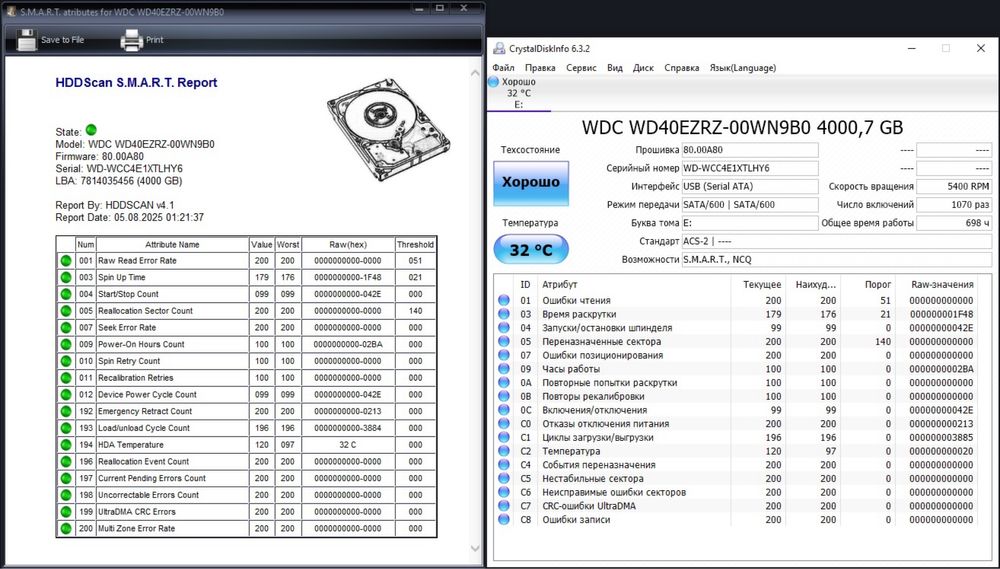1000x569 pixels.
Task: Click the serial number field WD-WCC4E1XTLHY6
Action: pos(750,168)
